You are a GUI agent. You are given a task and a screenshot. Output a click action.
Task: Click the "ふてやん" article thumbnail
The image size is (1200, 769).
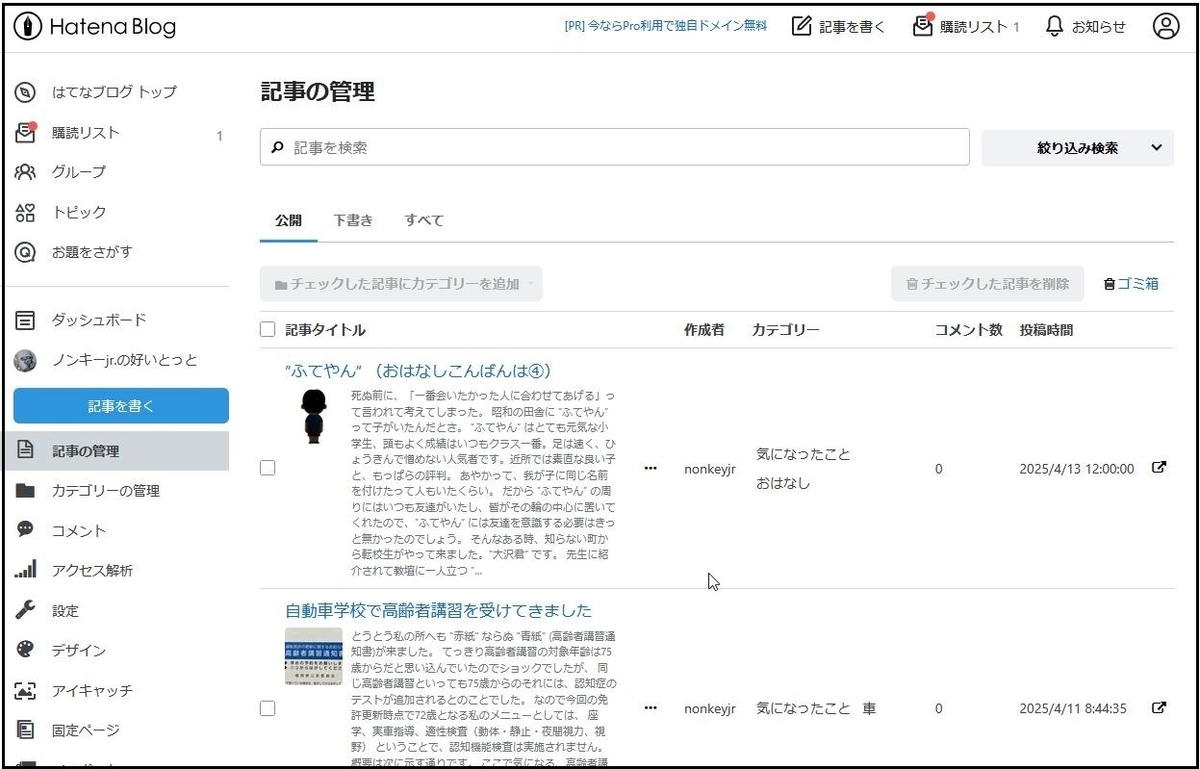click(314, 416)
